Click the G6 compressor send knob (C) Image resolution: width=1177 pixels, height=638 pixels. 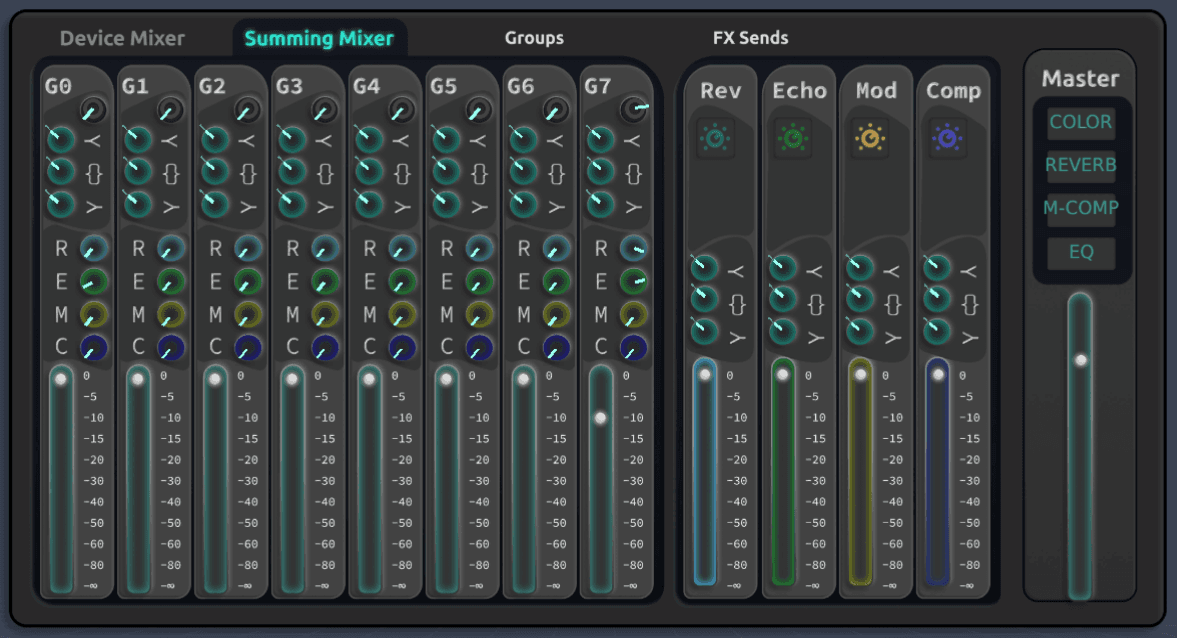(556, 348)
